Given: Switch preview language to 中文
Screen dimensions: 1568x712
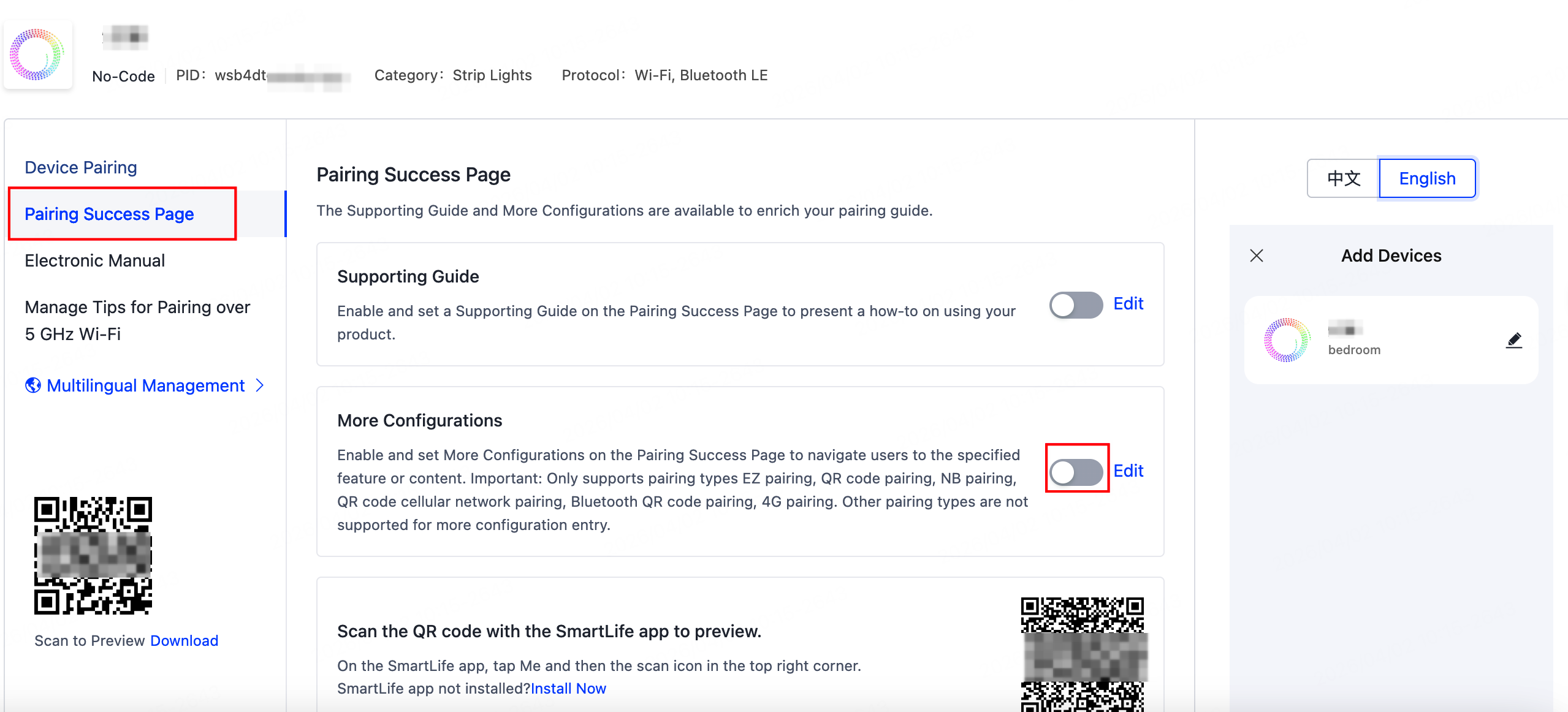Looking at the screenshot, I should pyautogui.click(x=1343, y=178).
